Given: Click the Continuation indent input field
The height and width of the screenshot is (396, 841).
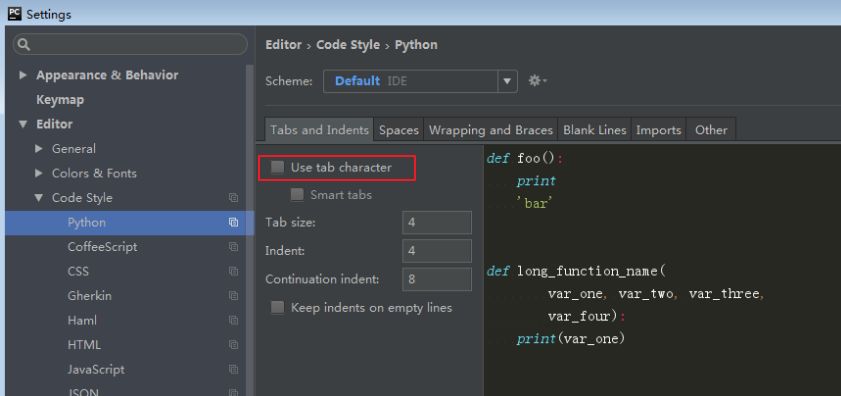Looking at the screenshot, I should click(437, 280).
